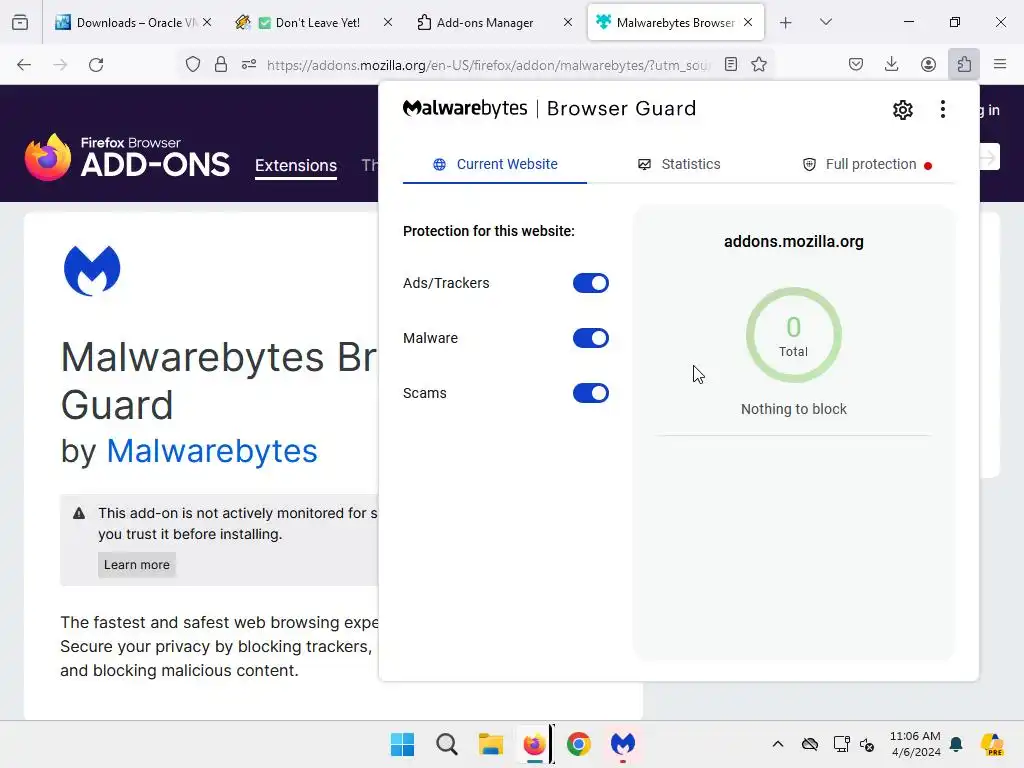Open notification bell in system tray
Viewport: 1024px width, 768px height.
coord(956,744)
